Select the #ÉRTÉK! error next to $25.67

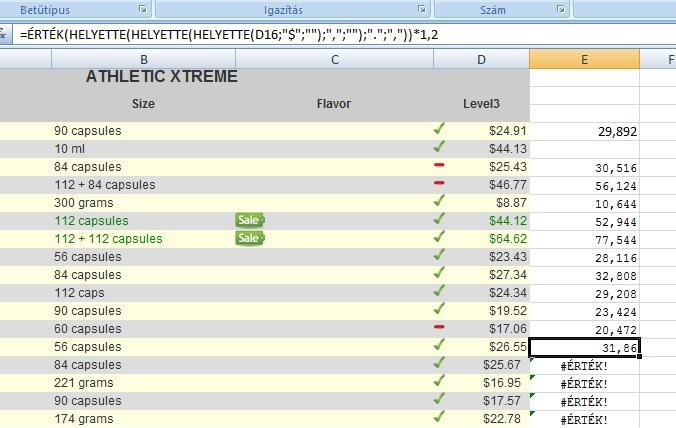pos(584,366)
